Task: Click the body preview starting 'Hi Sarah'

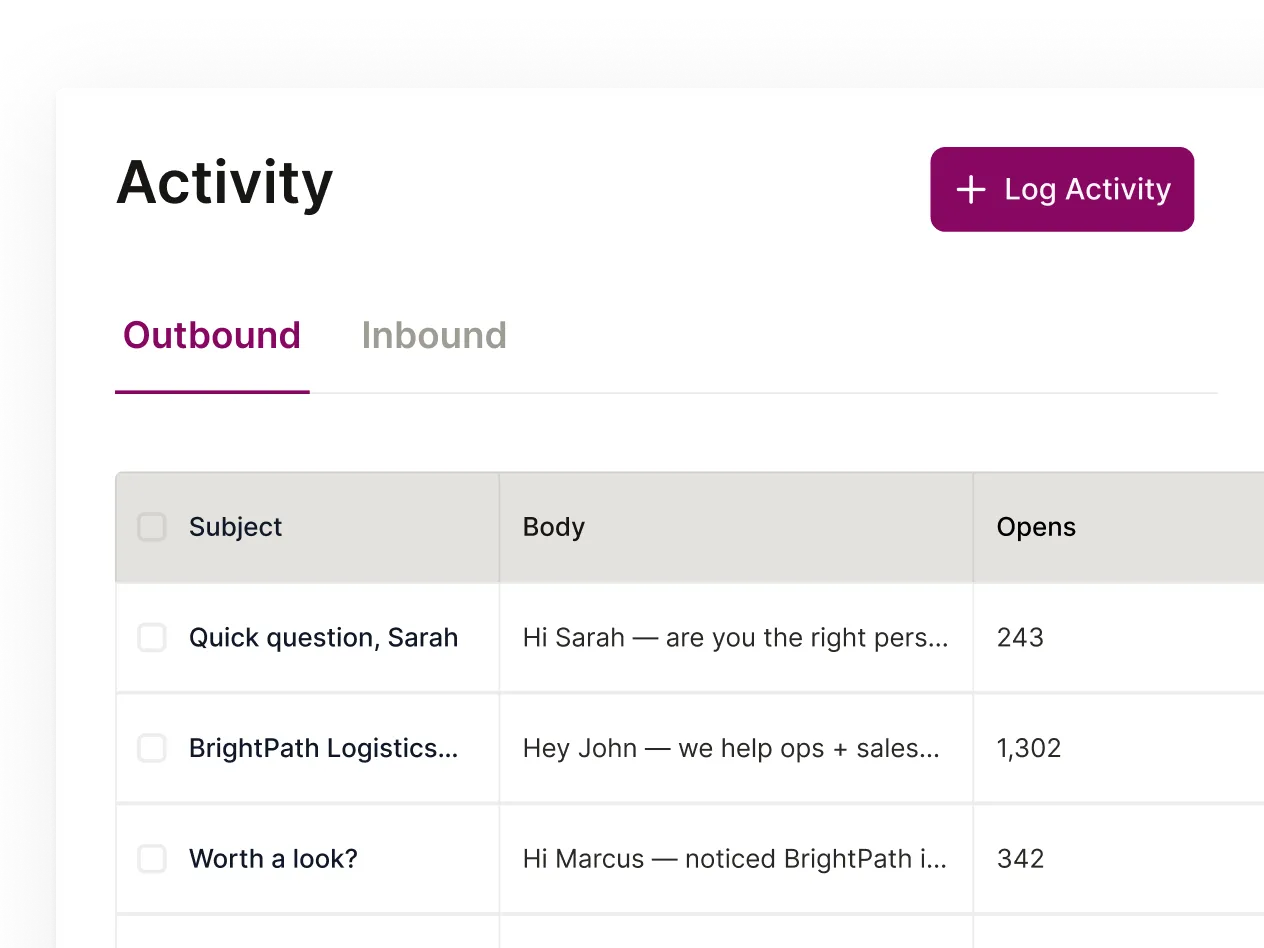Action: pyautogui.click(x=736, y=637)
